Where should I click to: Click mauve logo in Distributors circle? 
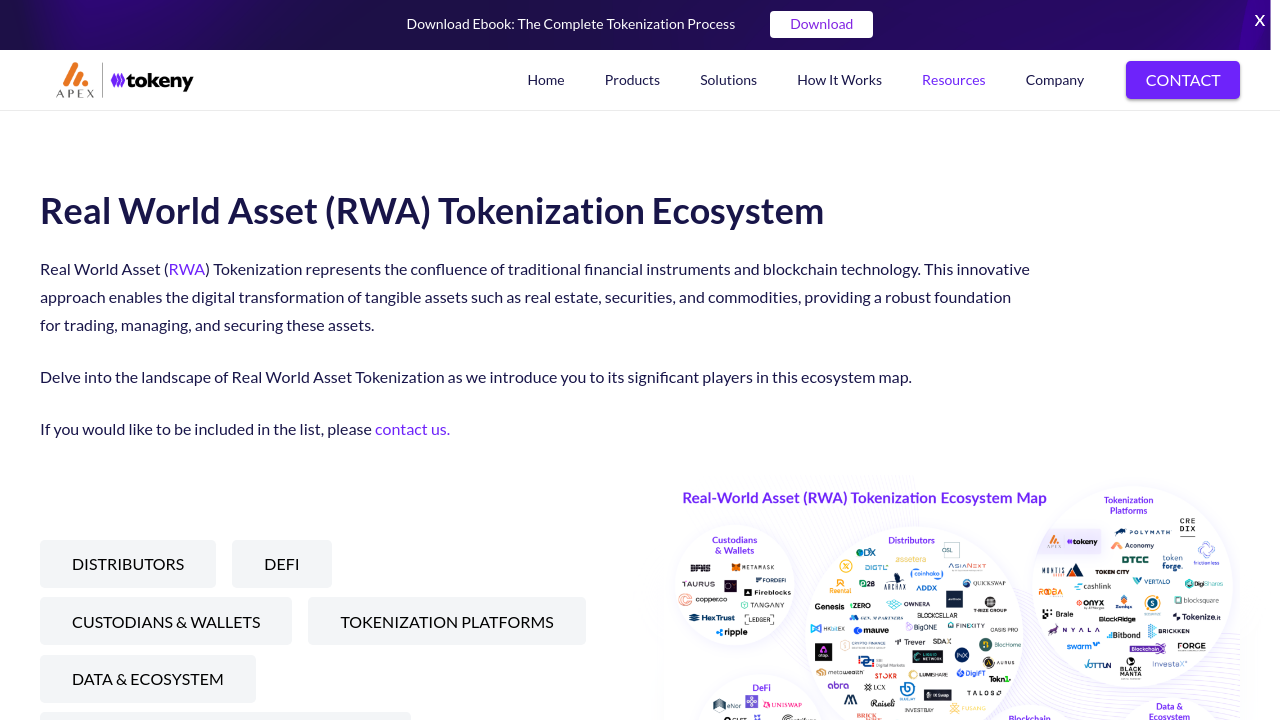point(871,630)
